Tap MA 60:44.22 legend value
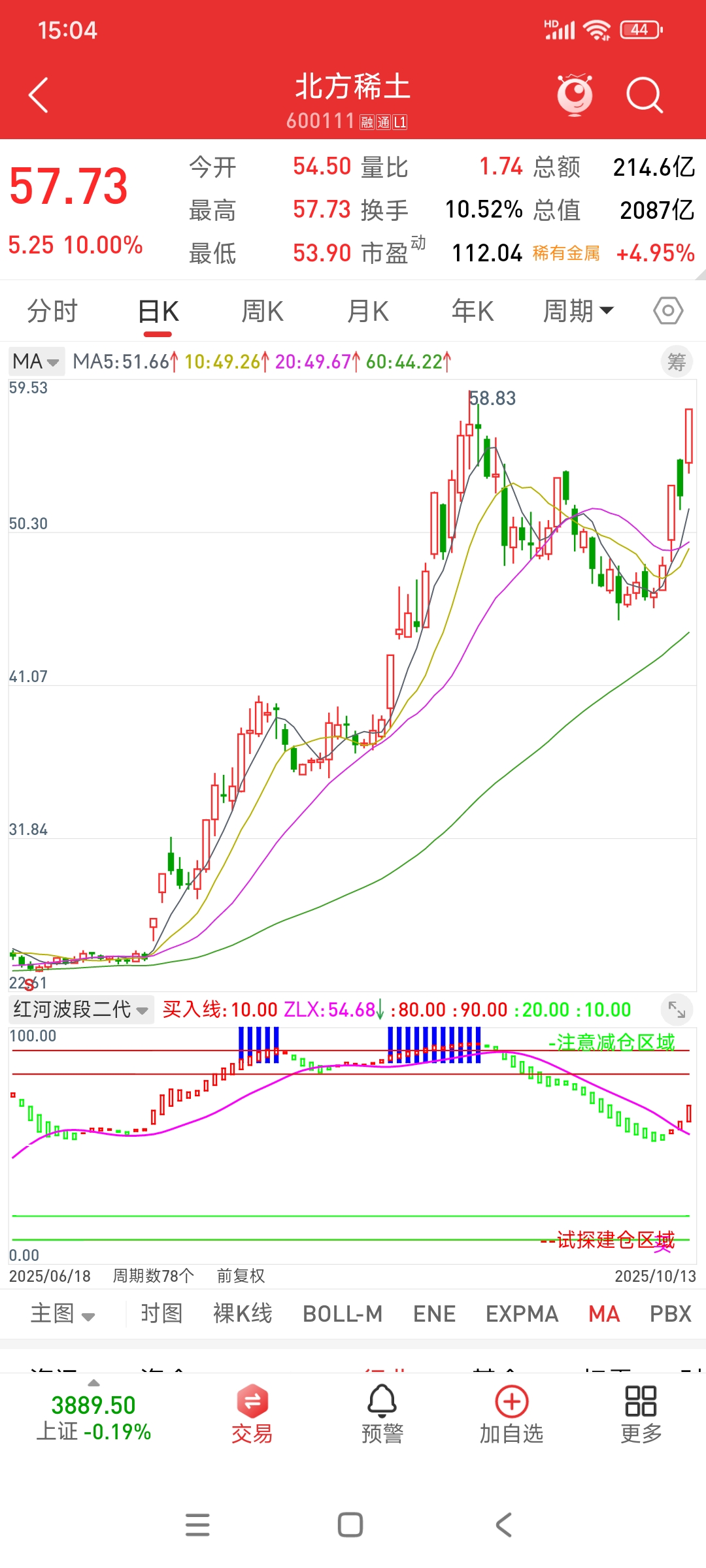The height and width of the screenshot is (1568, 706). coord(408,361)
